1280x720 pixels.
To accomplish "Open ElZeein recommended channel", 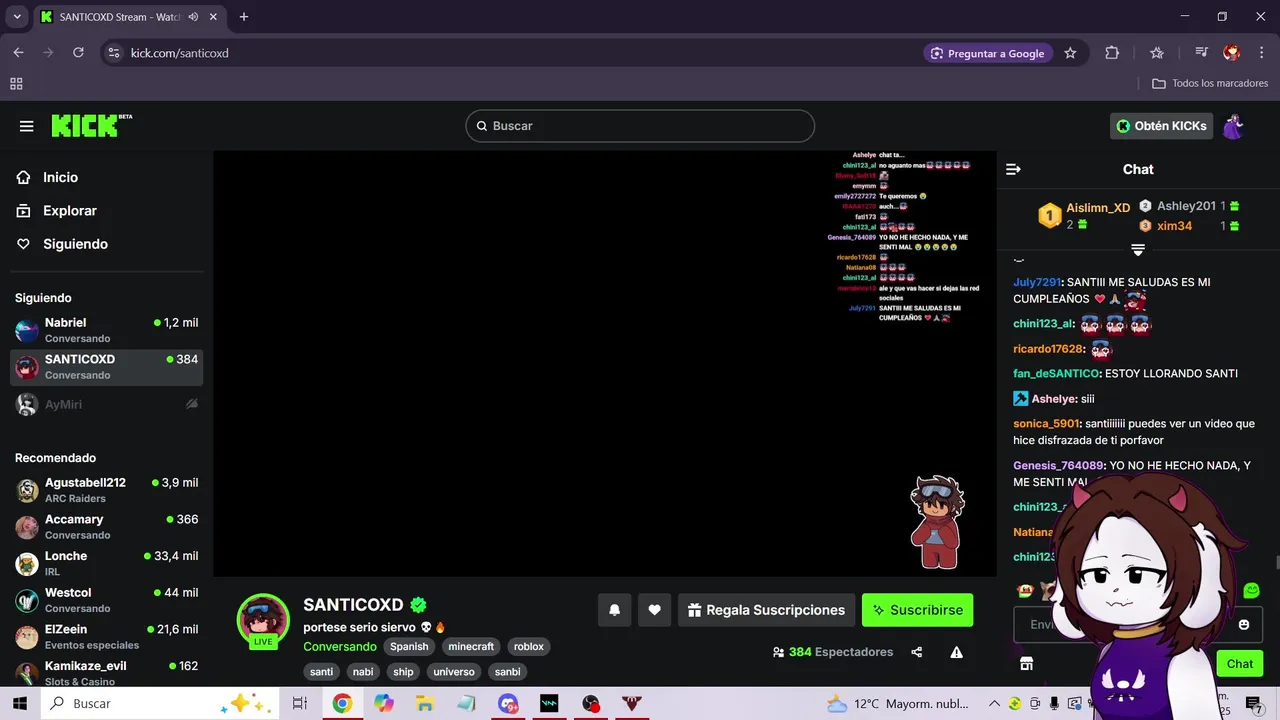I will (107, 637).
